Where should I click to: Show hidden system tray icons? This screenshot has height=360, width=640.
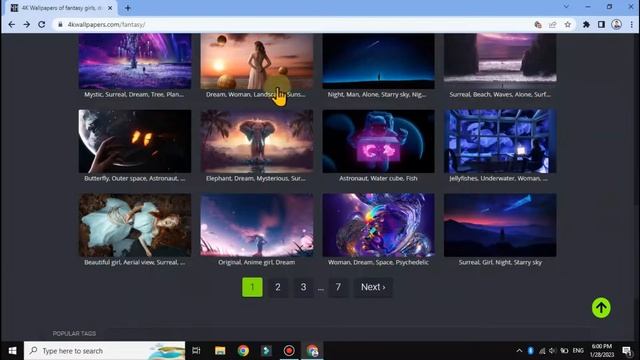coord(519,351)
